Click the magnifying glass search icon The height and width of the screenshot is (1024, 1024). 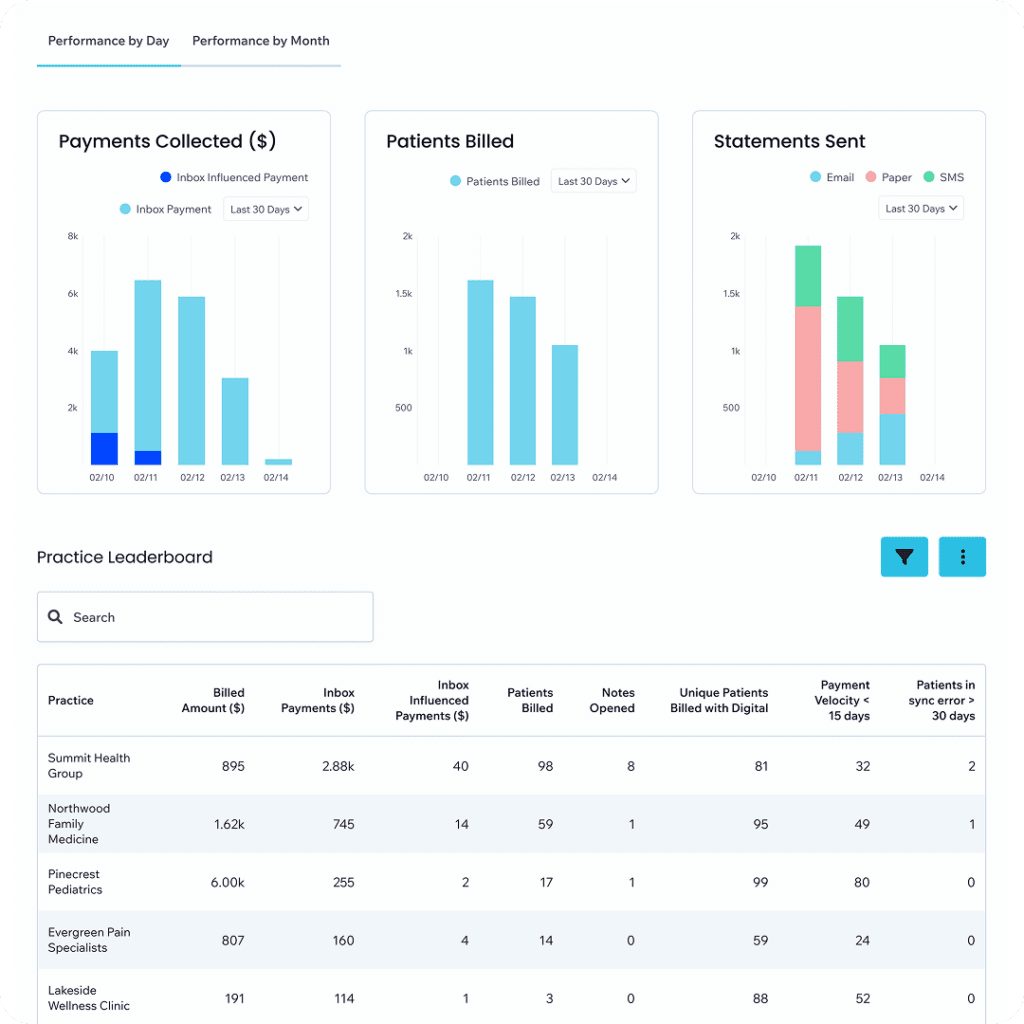click(x=55, y=617)
